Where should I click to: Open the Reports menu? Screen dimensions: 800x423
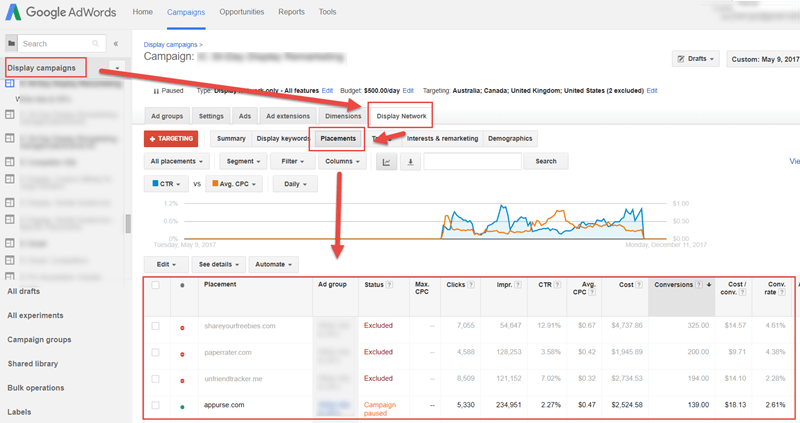(x=291, y=12)
